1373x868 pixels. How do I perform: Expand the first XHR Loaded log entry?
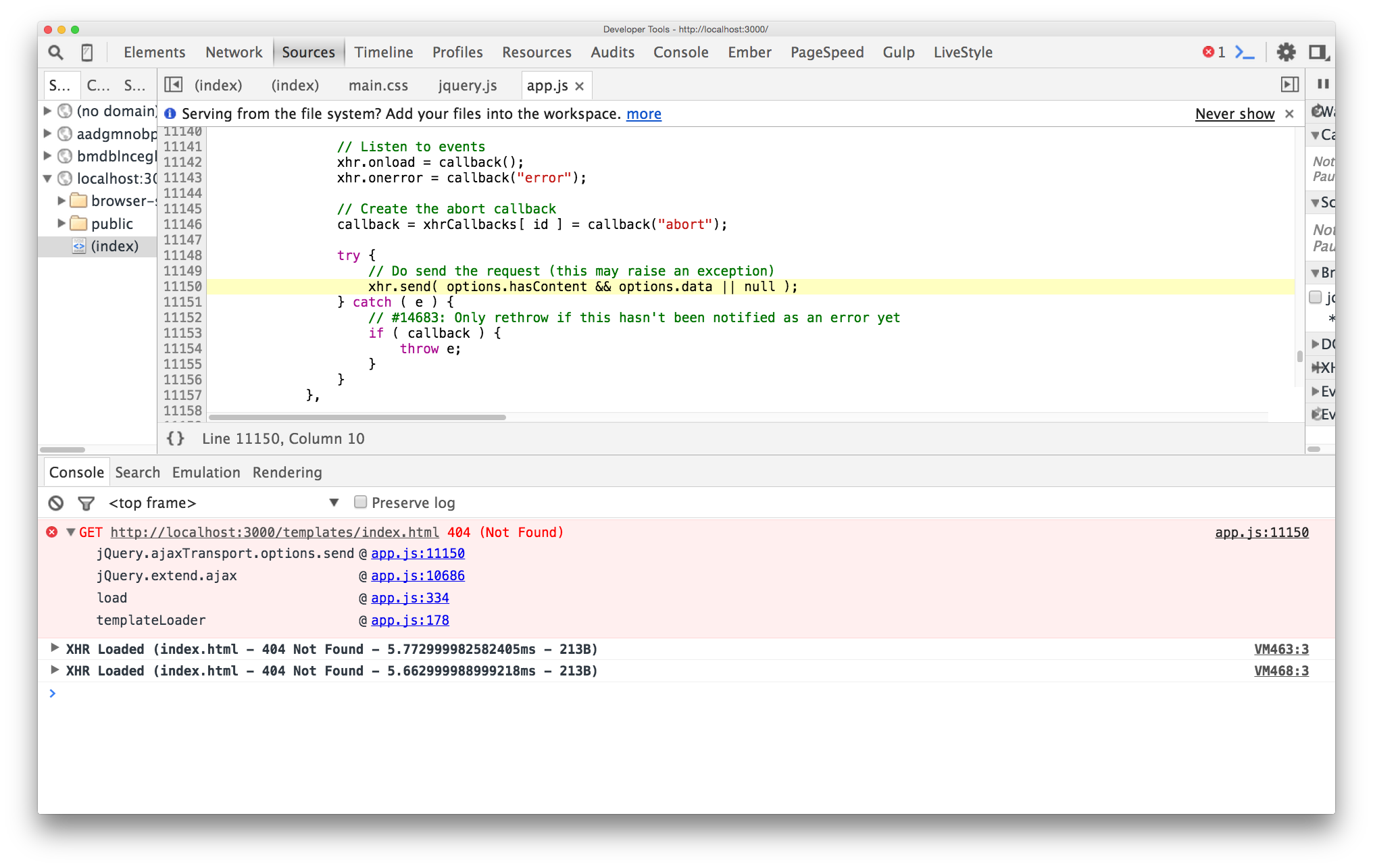[x=55, y=648]
